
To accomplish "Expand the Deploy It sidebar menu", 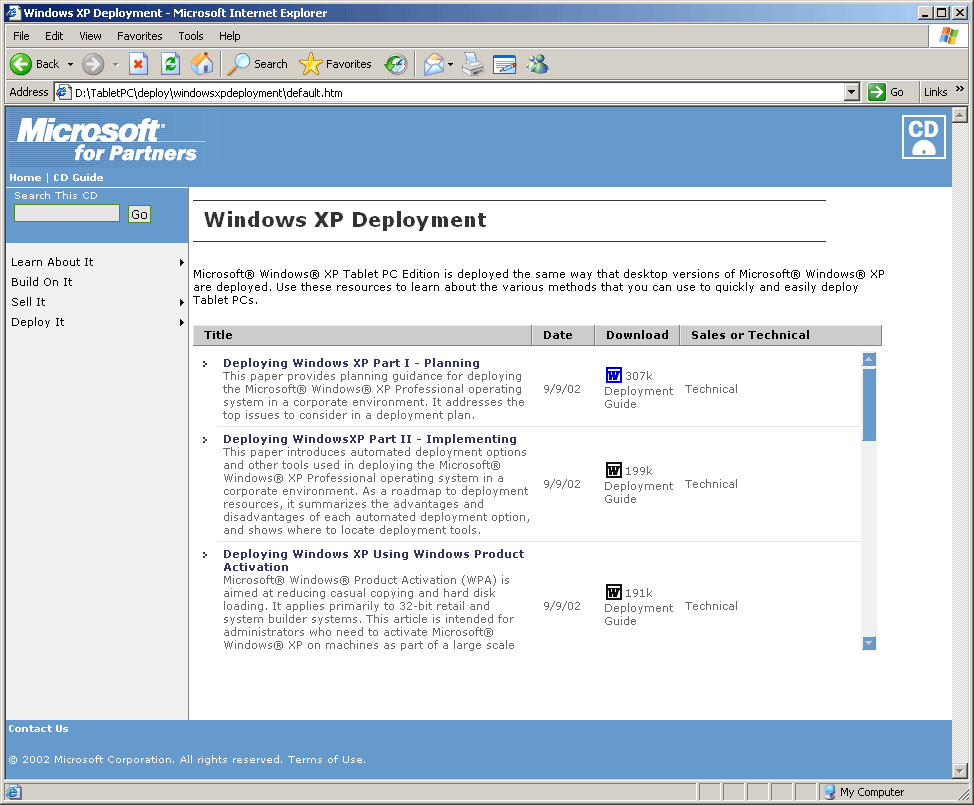I will click(x=38, y=322).
